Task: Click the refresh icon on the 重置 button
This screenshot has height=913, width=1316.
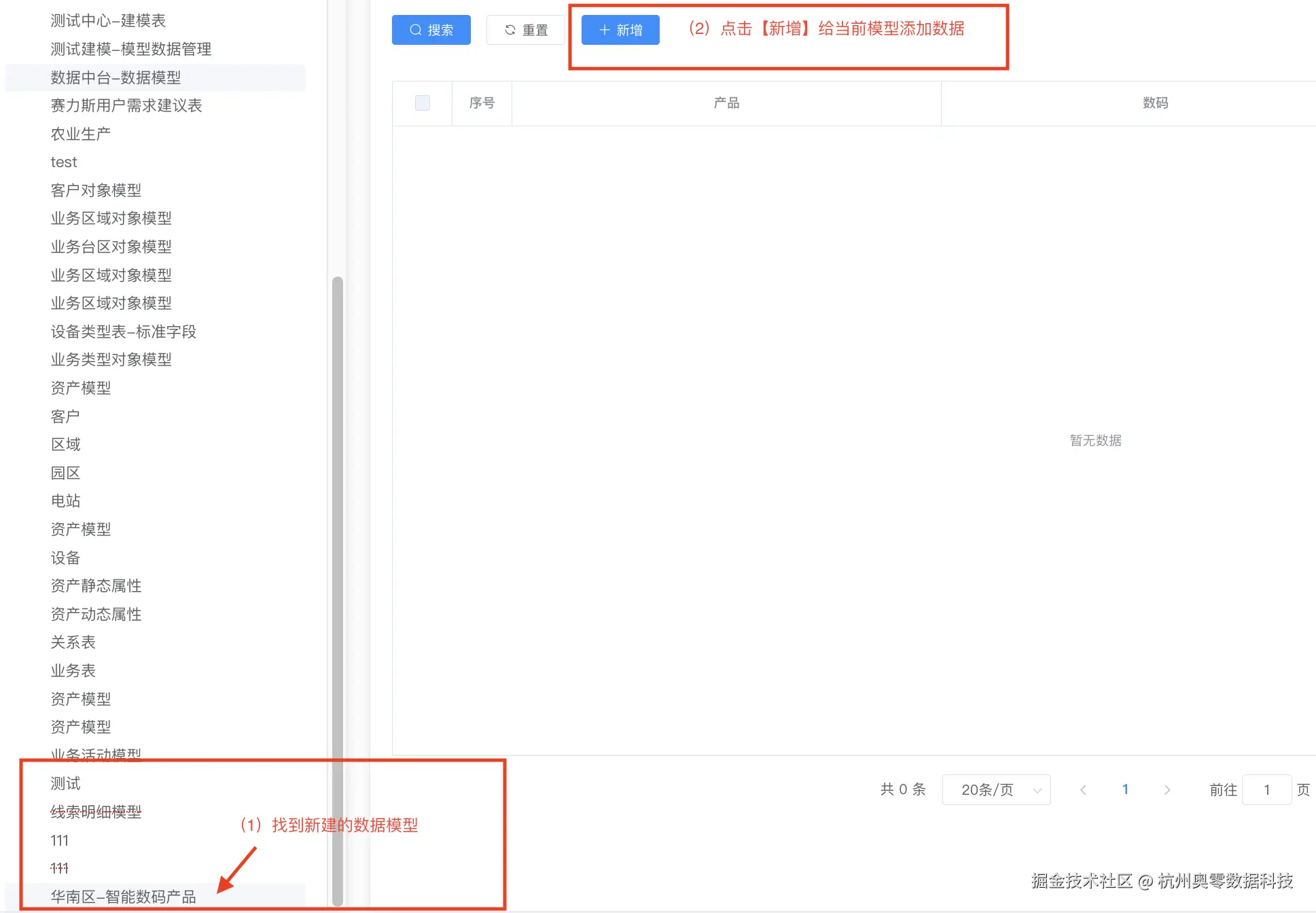Action: click(510, 30)
